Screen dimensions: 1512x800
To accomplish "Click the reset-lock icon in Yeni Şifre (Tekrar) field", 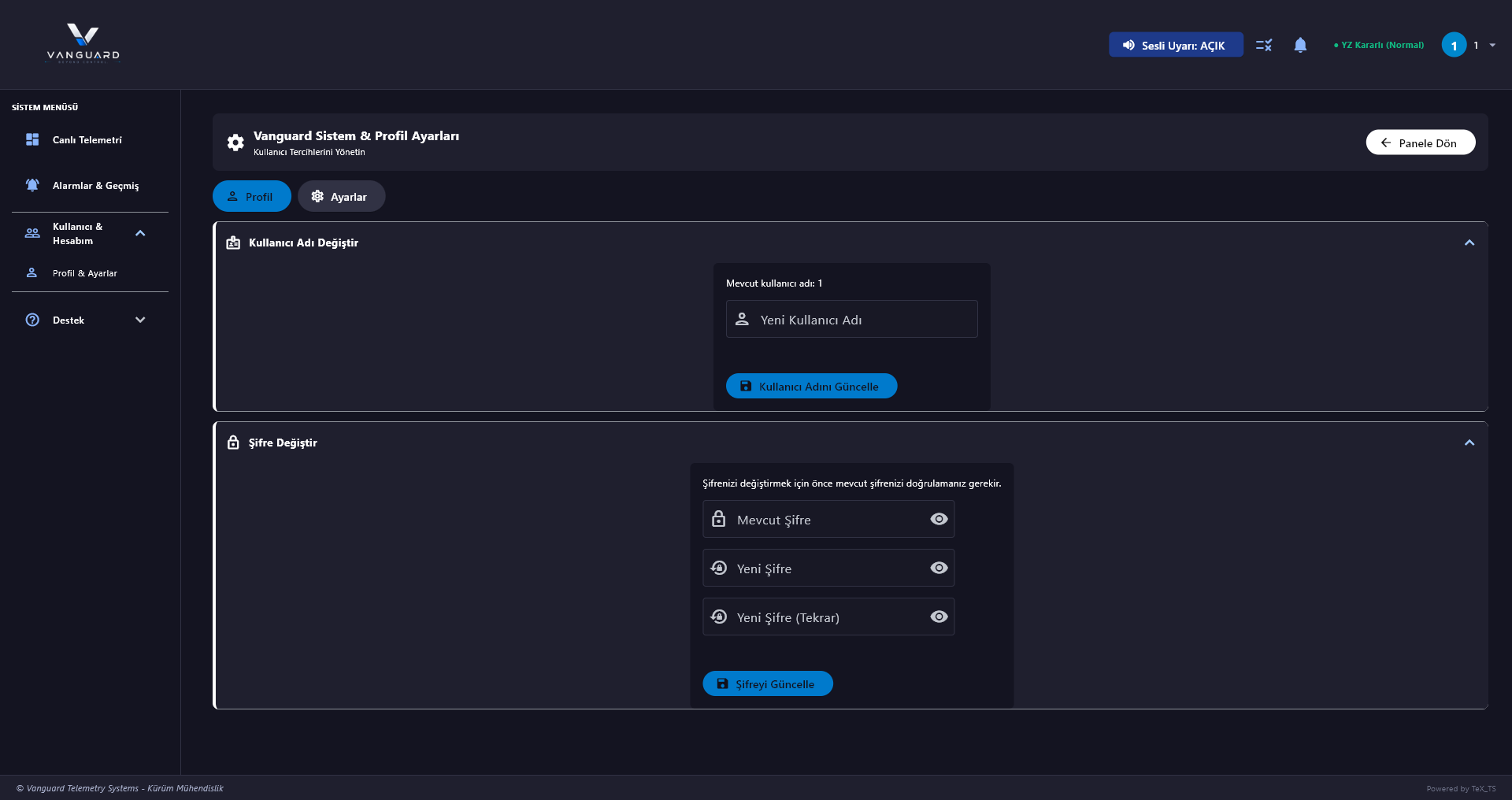I will coord(718,617).
